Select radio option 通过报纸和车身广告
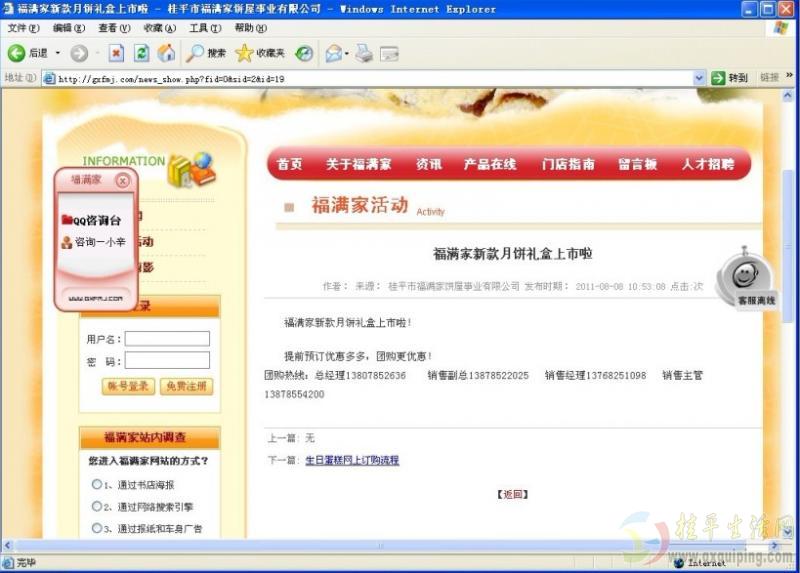 click(96, 528)
